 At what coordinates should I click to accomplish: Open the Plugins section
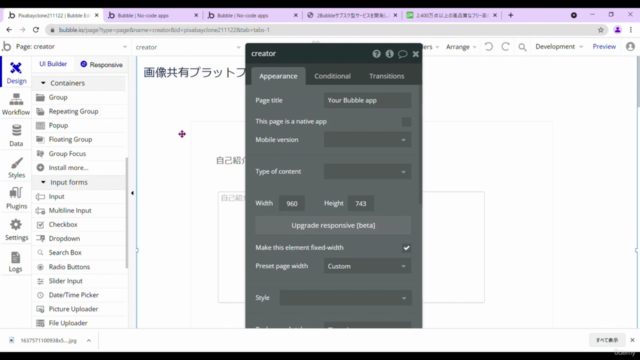coord(16,198)
